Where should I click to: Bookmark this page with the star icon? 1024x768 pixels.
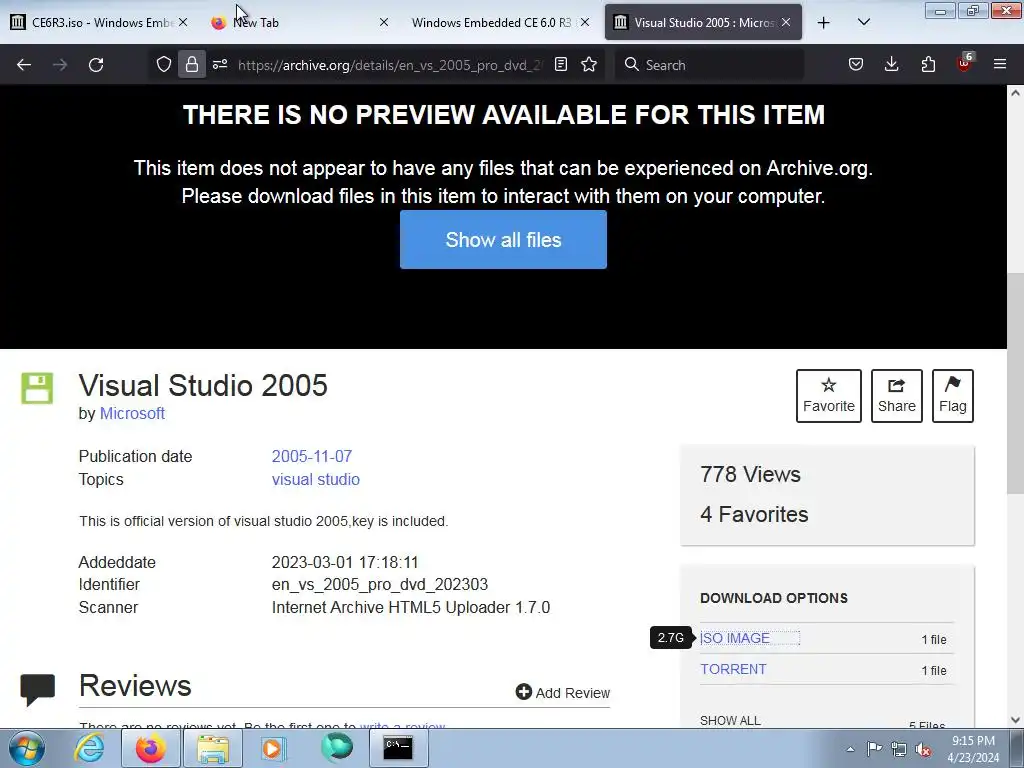point(589,64)
